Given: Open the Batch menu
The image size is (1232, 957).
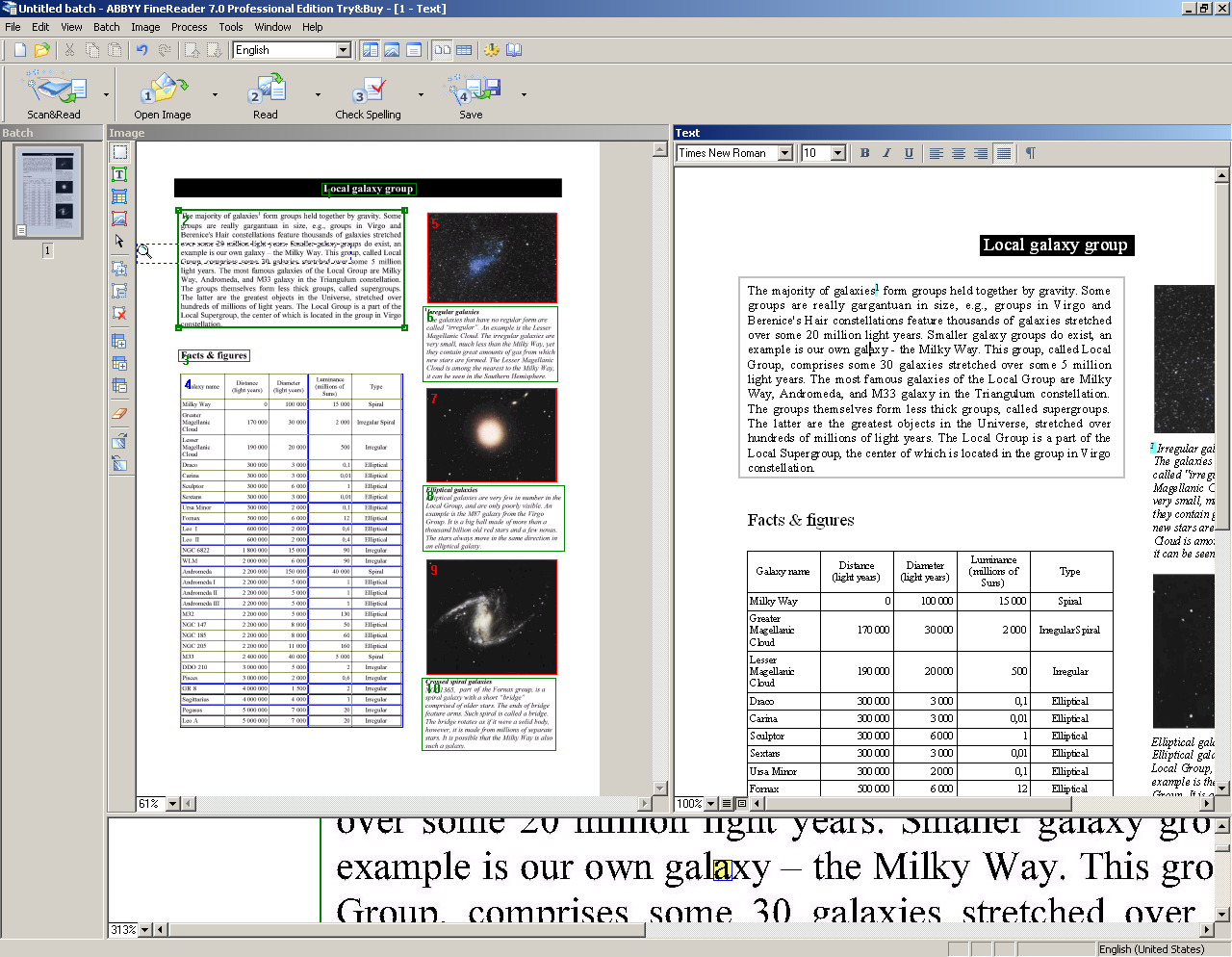Looking at the screenshot, I should 107,27.
